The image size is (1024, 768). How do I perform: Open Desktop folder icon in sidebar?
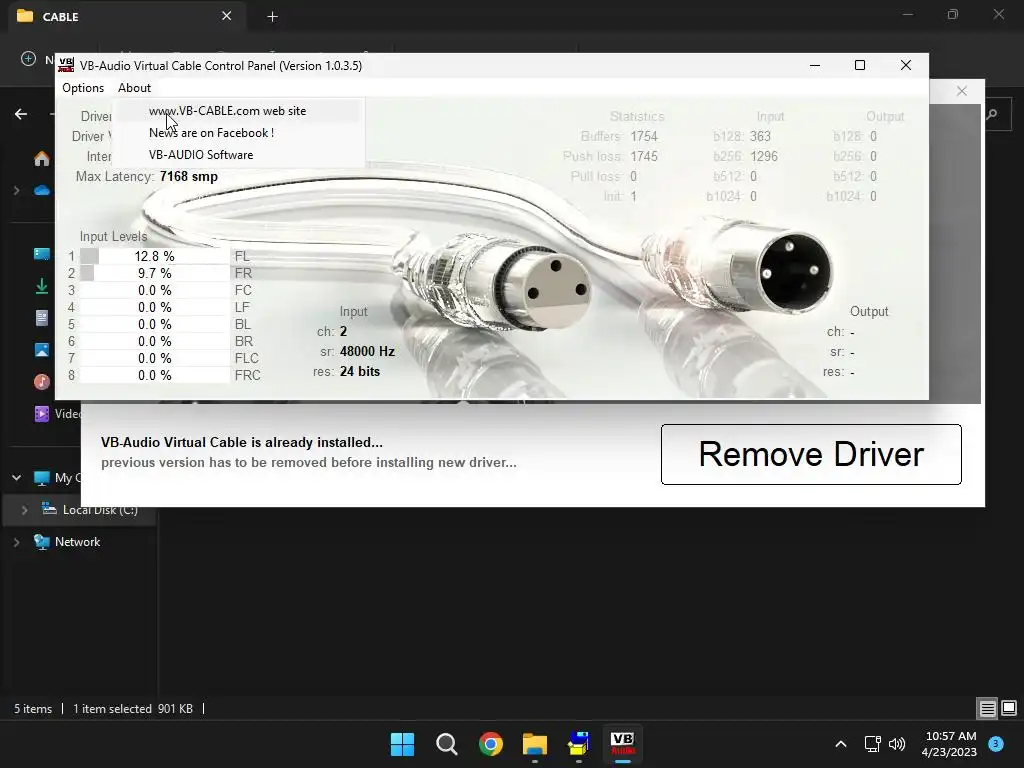42,254
